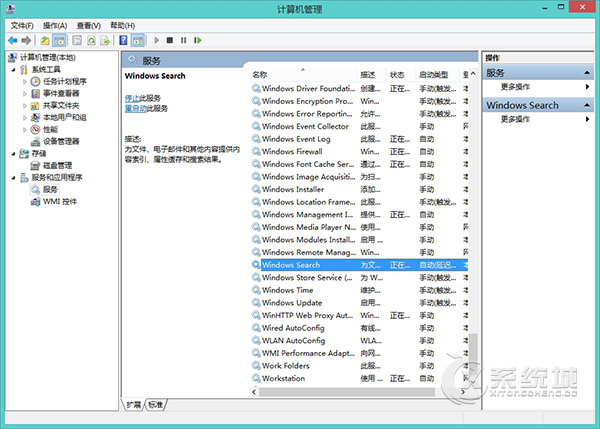Select the Wired AutoConfig service
The width and height of the screenshot is (600, 429).
coord(359,328)
